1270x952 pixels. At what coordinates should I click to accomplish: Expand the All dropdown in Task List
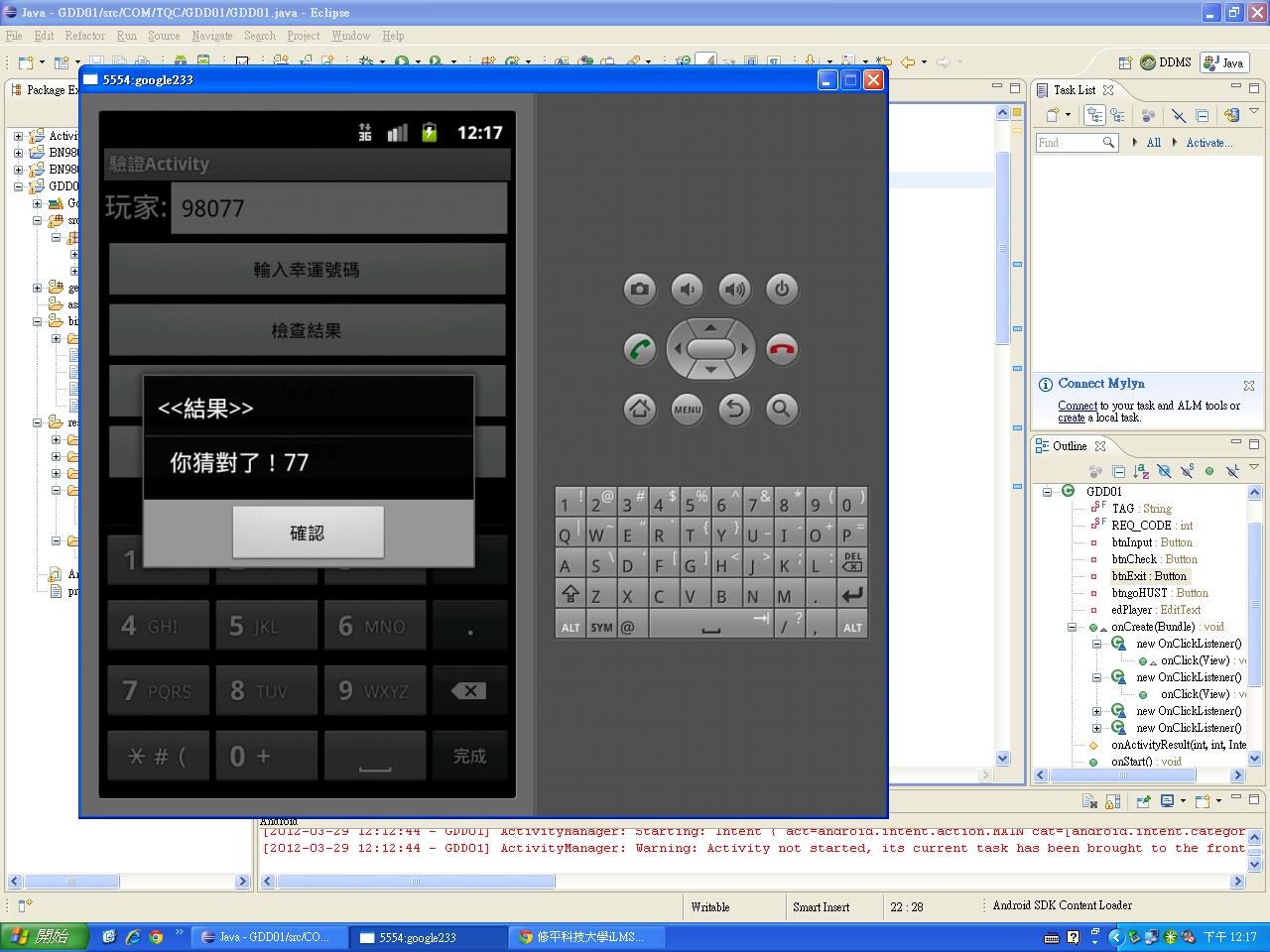(x=1135, y=143)
